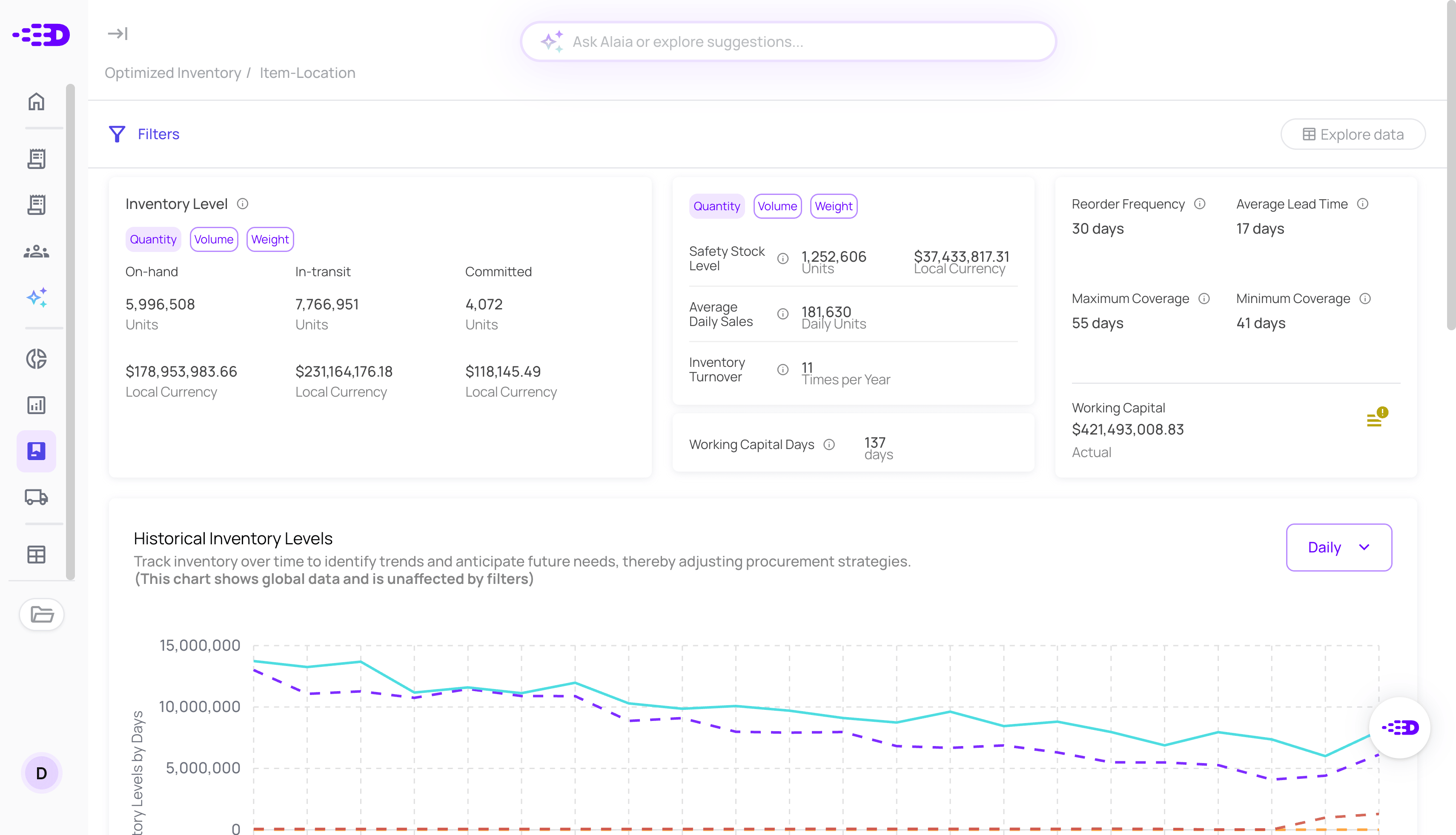Screen dimensions: 1456x835
Task: Open the table data view icon
Action: 36,554
